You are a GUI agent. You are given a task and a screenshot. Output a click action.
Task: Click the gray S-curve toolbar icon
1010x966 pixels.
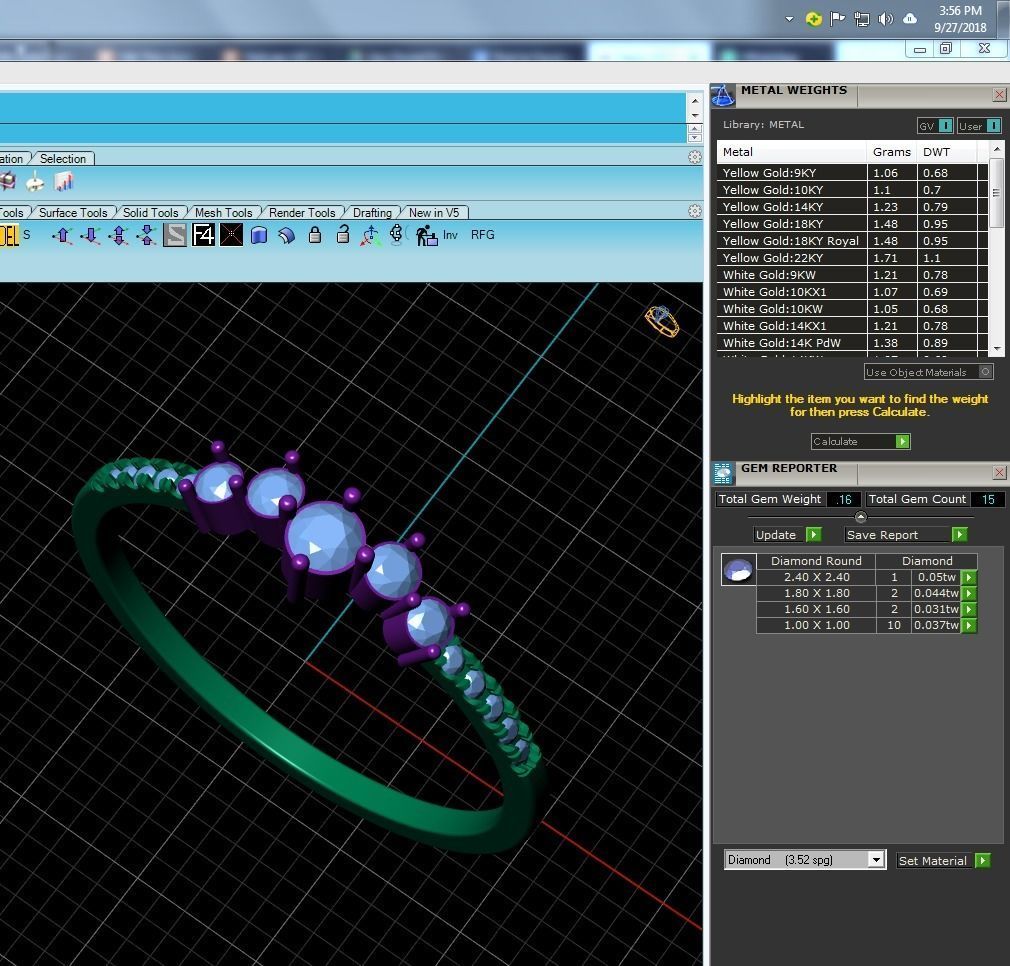click(175, 235)
